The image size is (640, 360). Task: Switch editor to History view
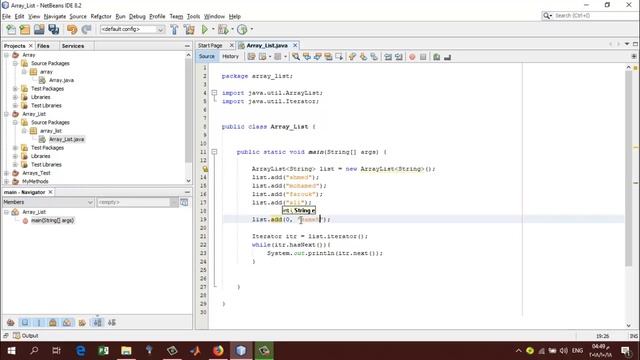pos(230,56)
